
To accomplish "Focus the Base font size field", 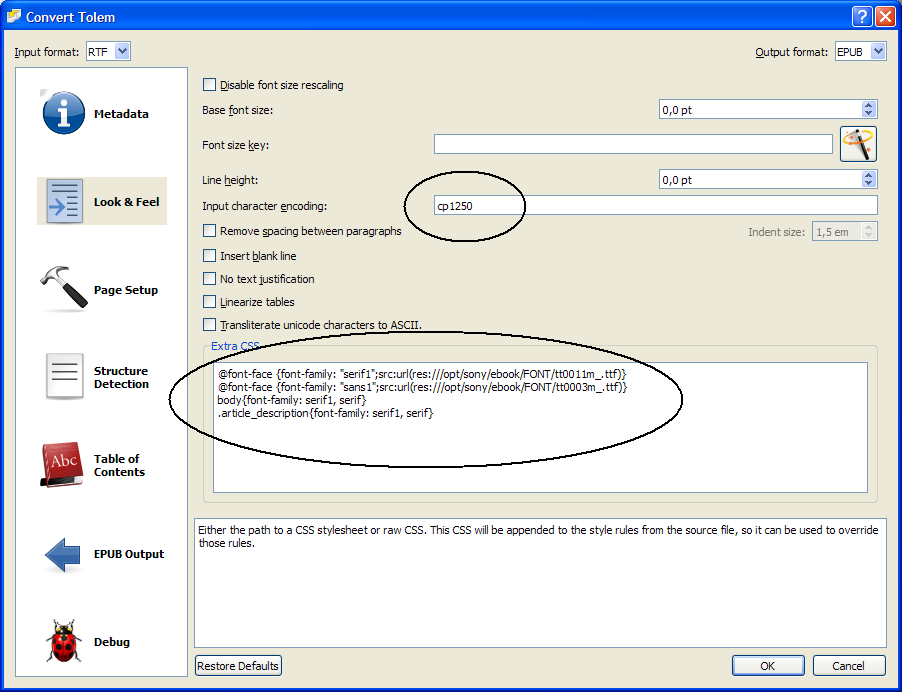I will 760,109.
